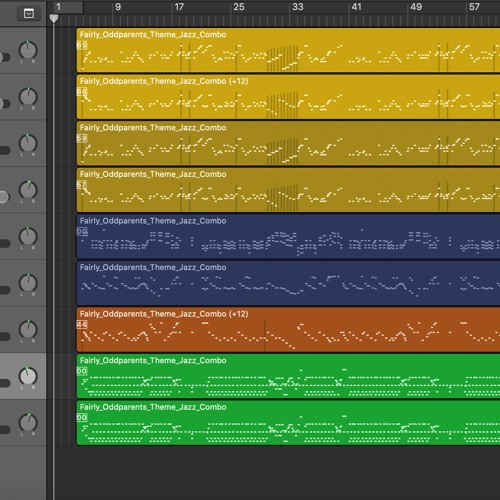Click the pan knob of the third track
Viewport: 500px width, 500px height.
pyautogui.click(x=28, y=144)
